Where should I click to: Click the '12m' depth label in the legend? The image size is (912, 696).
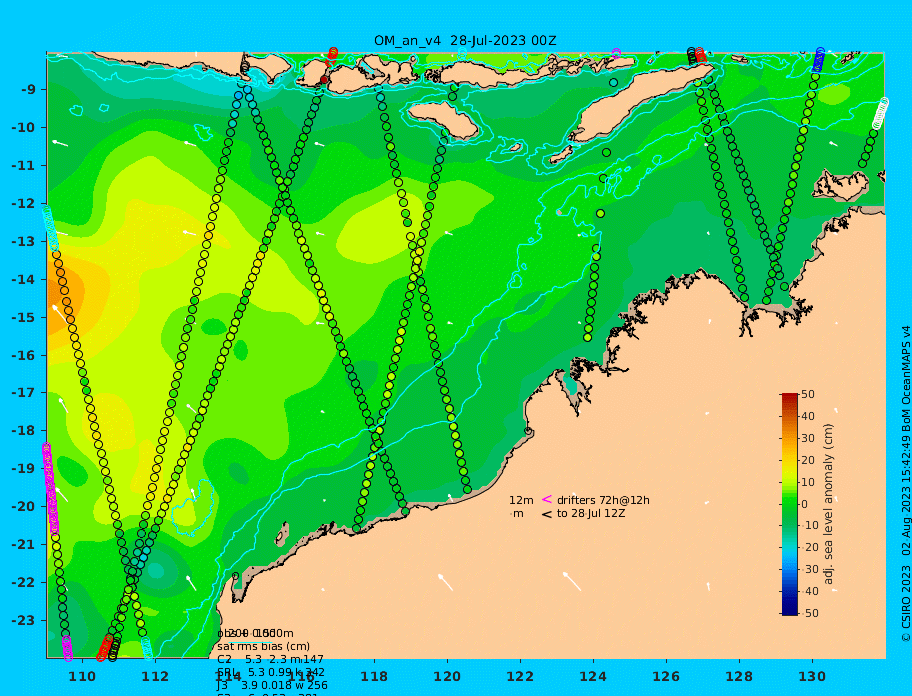(521, 500)
